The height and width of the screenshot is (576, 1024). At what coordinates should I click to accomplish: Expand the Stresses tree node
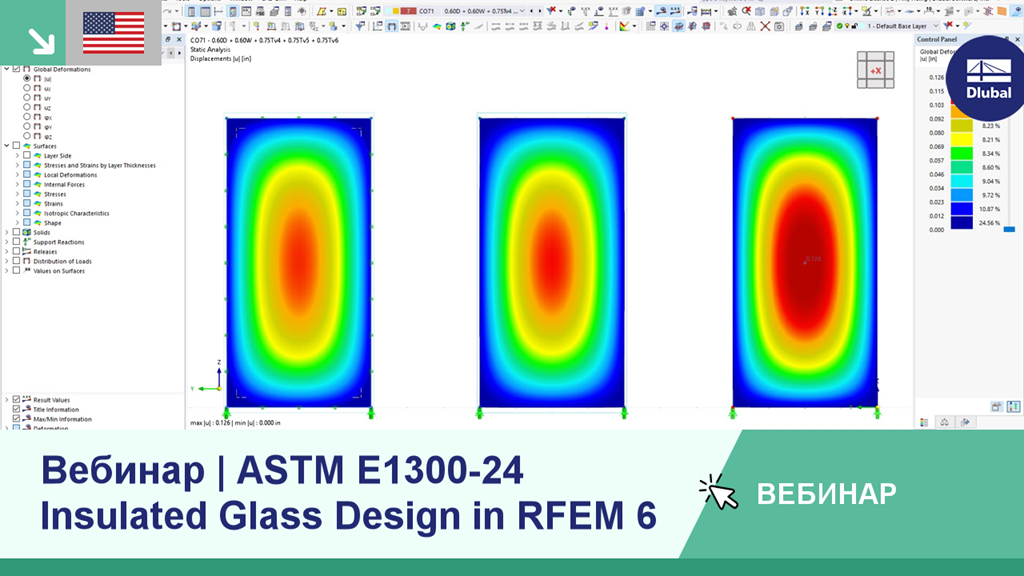tap(18, 194)
